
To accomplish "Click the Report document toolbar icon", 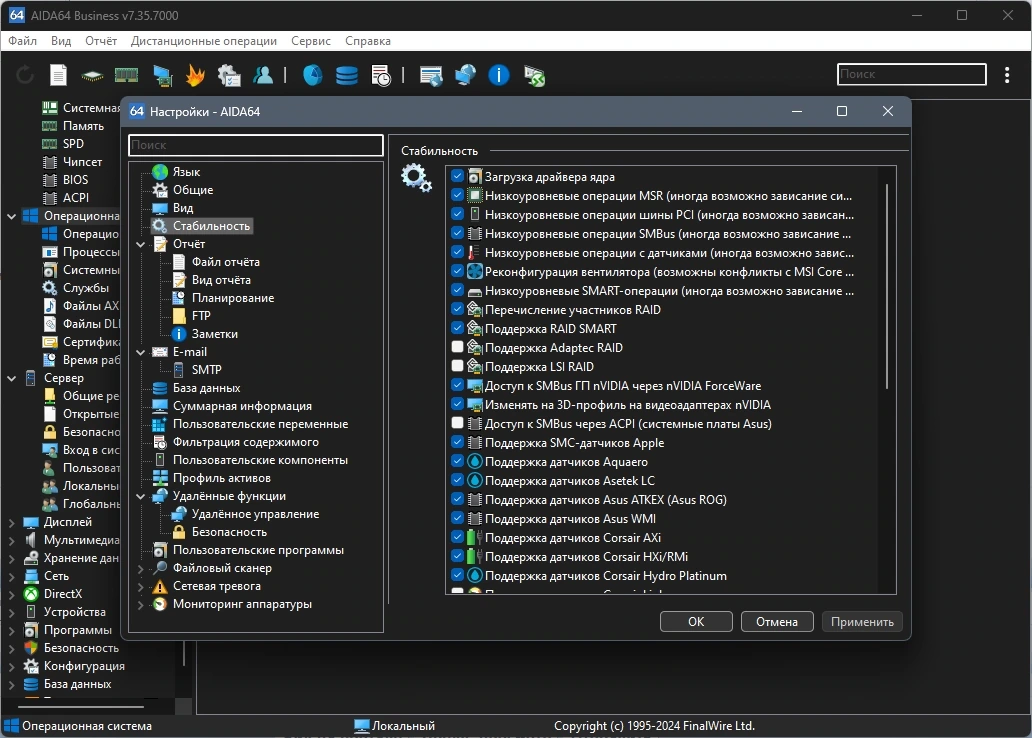I will pyautogui.click(x=59, y=75).
